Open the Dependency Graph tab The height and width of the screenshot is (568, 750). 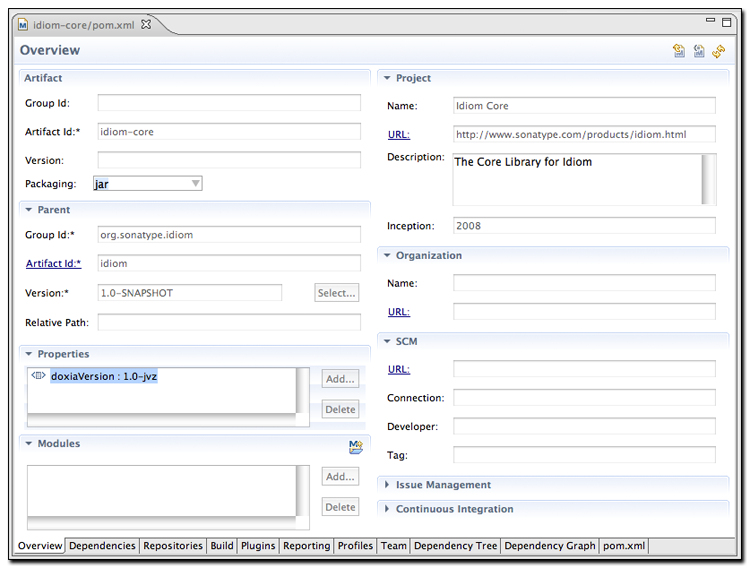point(548,546)
